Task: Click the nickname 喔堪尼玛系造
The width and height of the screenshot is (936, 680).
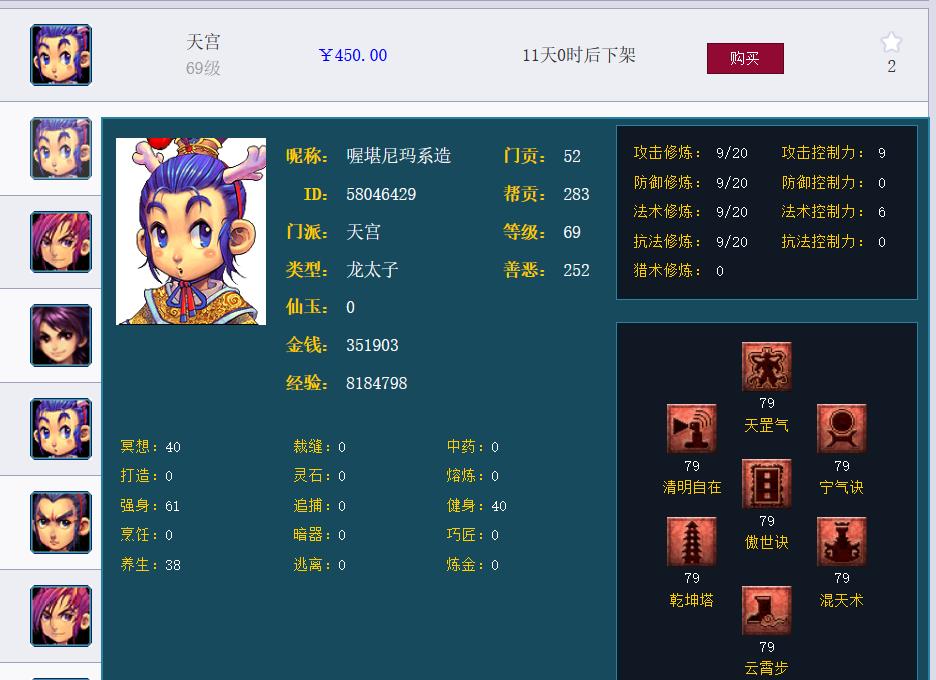Action: 397,156
